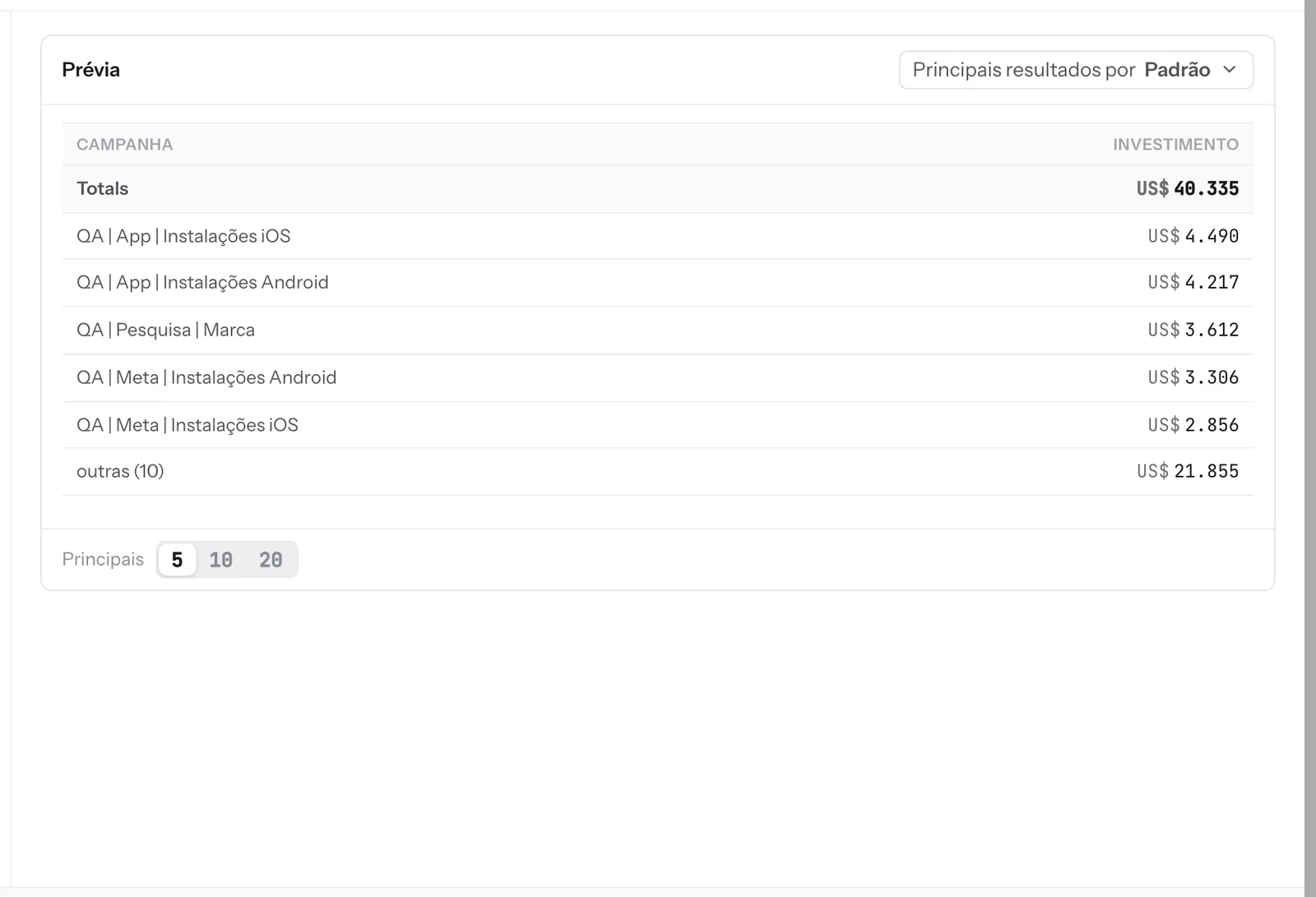This screenshot has height=897, width=1316.
Task: Click the value US$ 2.856
Action: point(1193,425)
